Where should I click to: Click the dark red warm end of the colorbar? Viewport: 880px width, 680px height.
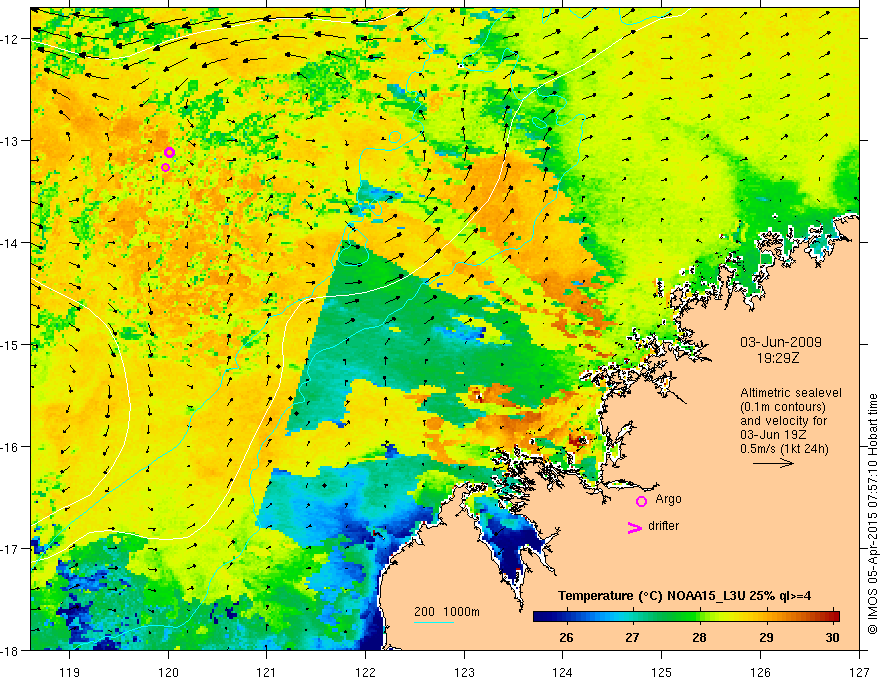833,616
